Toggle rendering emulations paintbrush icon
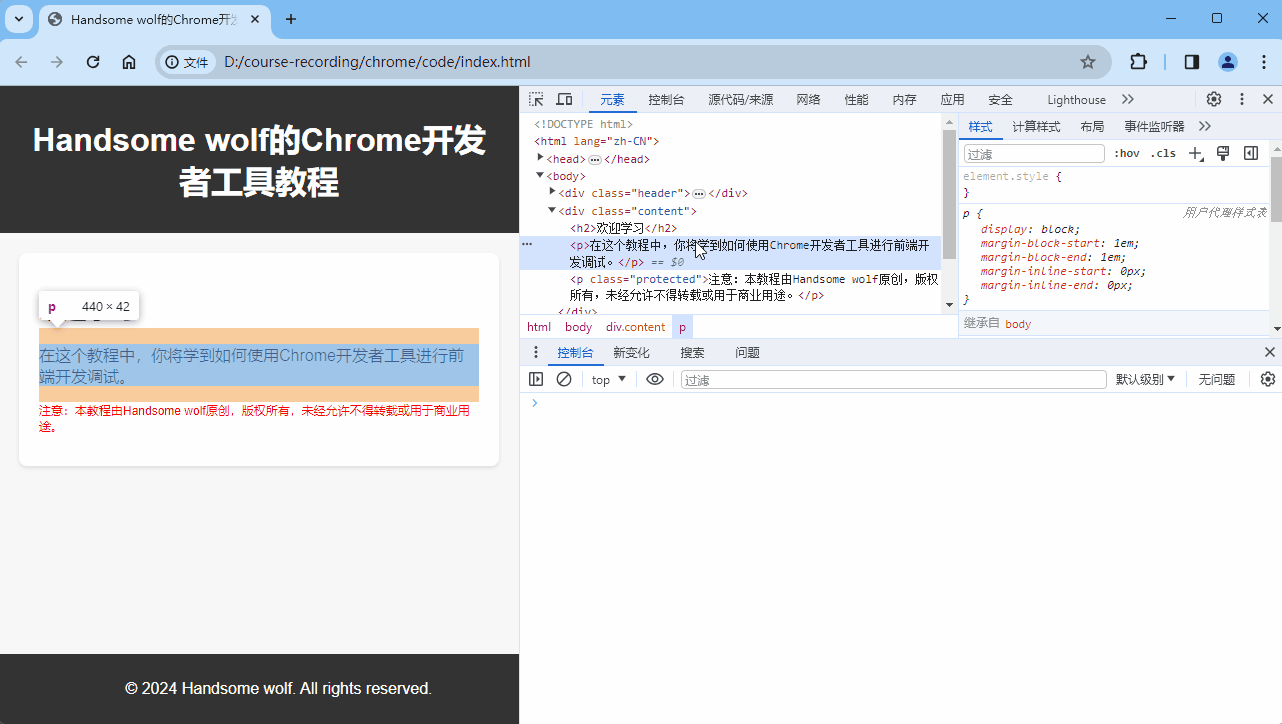1282x724 pixels. click(1222, 153)
